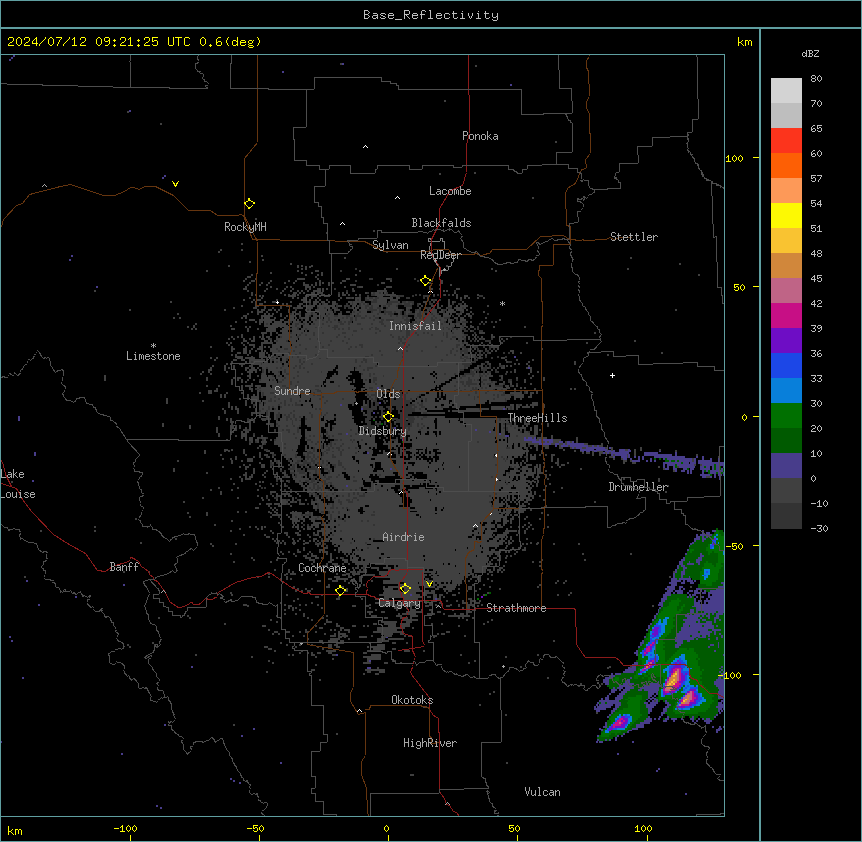Click the horizontal purple echo band near Drumheller
This screenshot has height=842, width=862.
coord(624,454)
